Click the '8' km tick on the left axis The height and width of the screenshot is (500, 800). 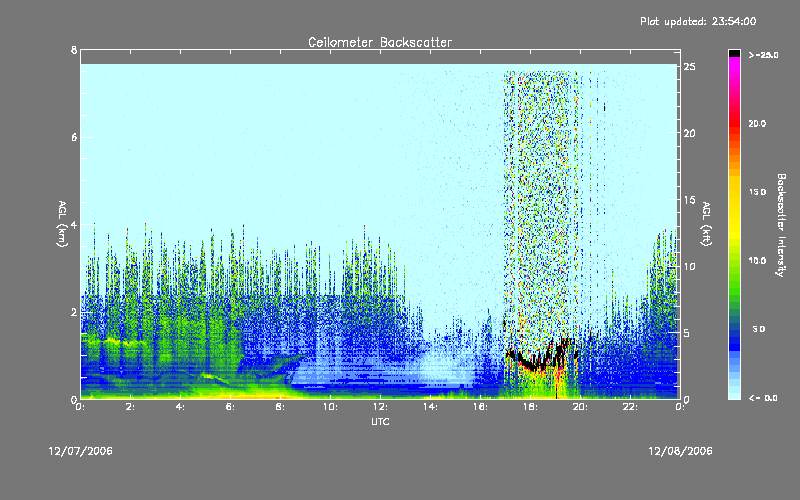tap(74, 50)
